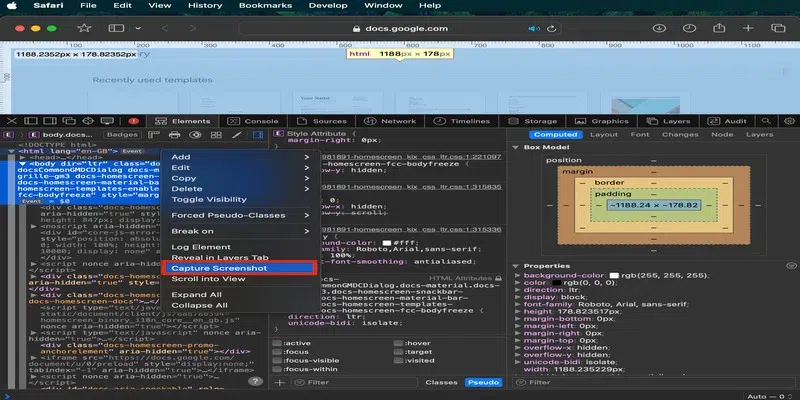Close the Web Inspector with the X icon

[x=12, y=121]
